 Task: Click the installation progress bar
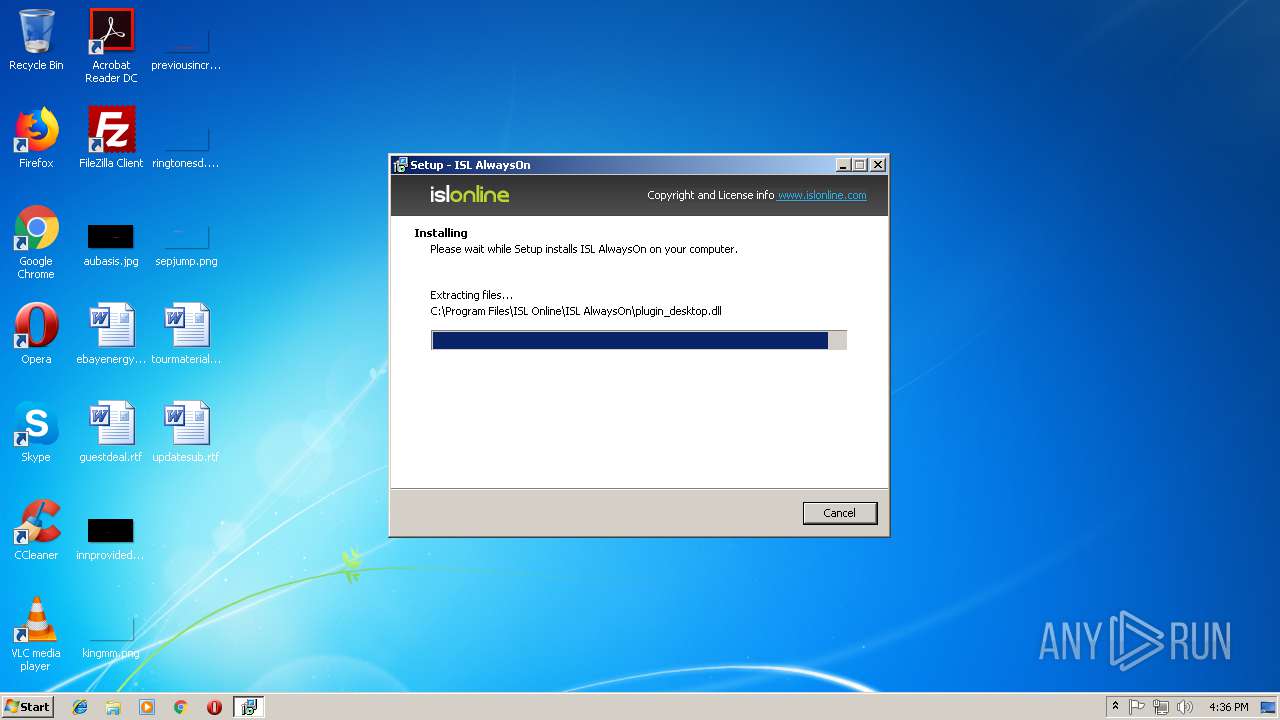(639, 340)
